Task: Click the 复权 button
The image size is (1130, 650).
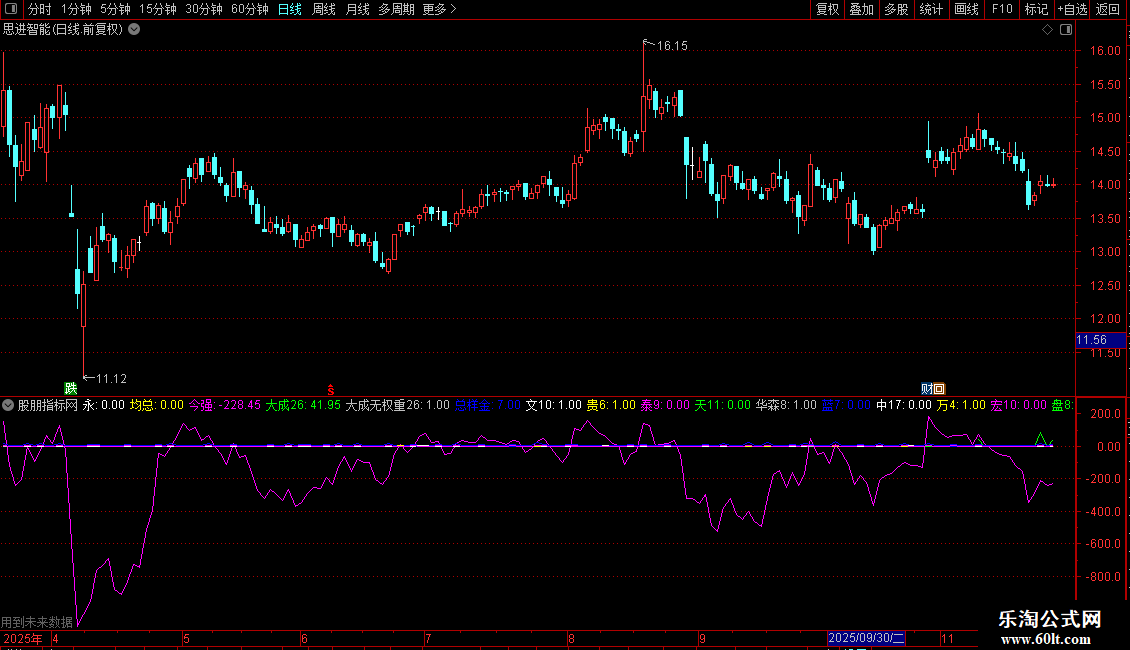Action: click(827, 9)
